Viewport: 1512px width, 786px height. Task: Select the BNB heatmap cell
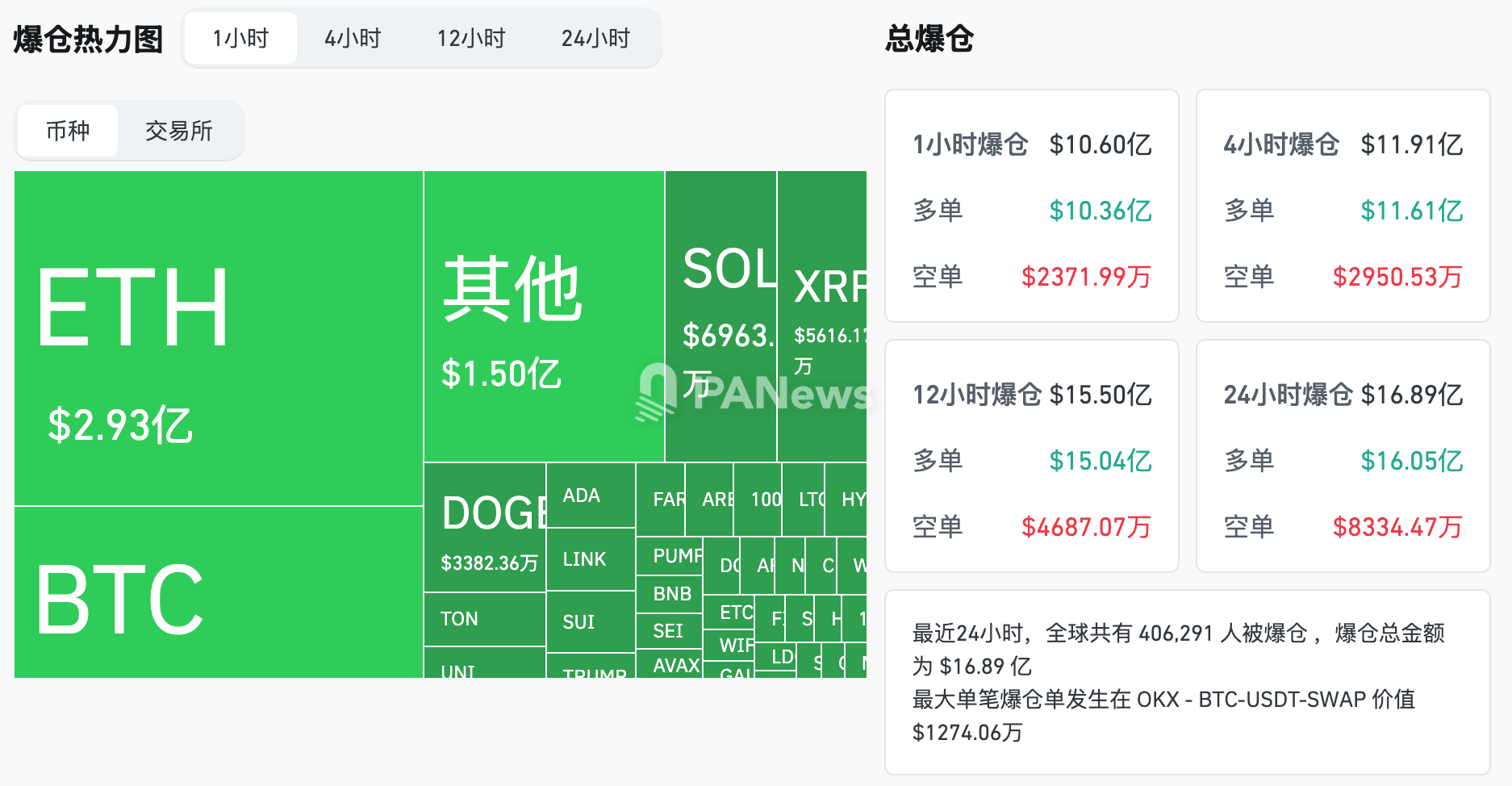click(x=669, y=594)
